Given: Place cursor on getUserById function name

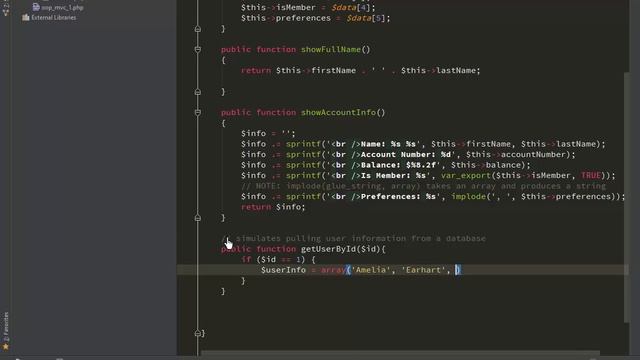Looking at the screenshot, I should 328,249.
